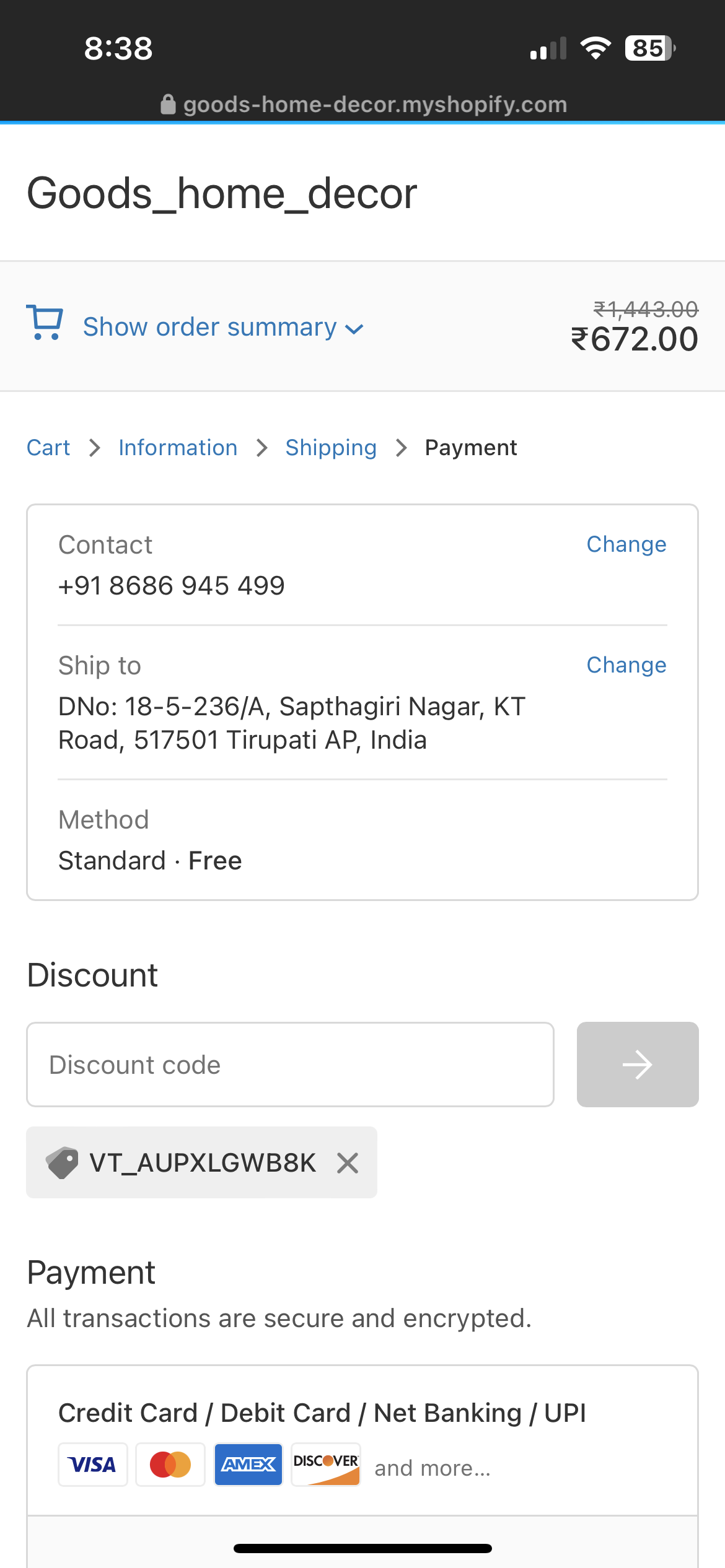Remove discount code VT_AUPXLGWB8K
725x1568 pixels.
click(x=348, y=1163)
